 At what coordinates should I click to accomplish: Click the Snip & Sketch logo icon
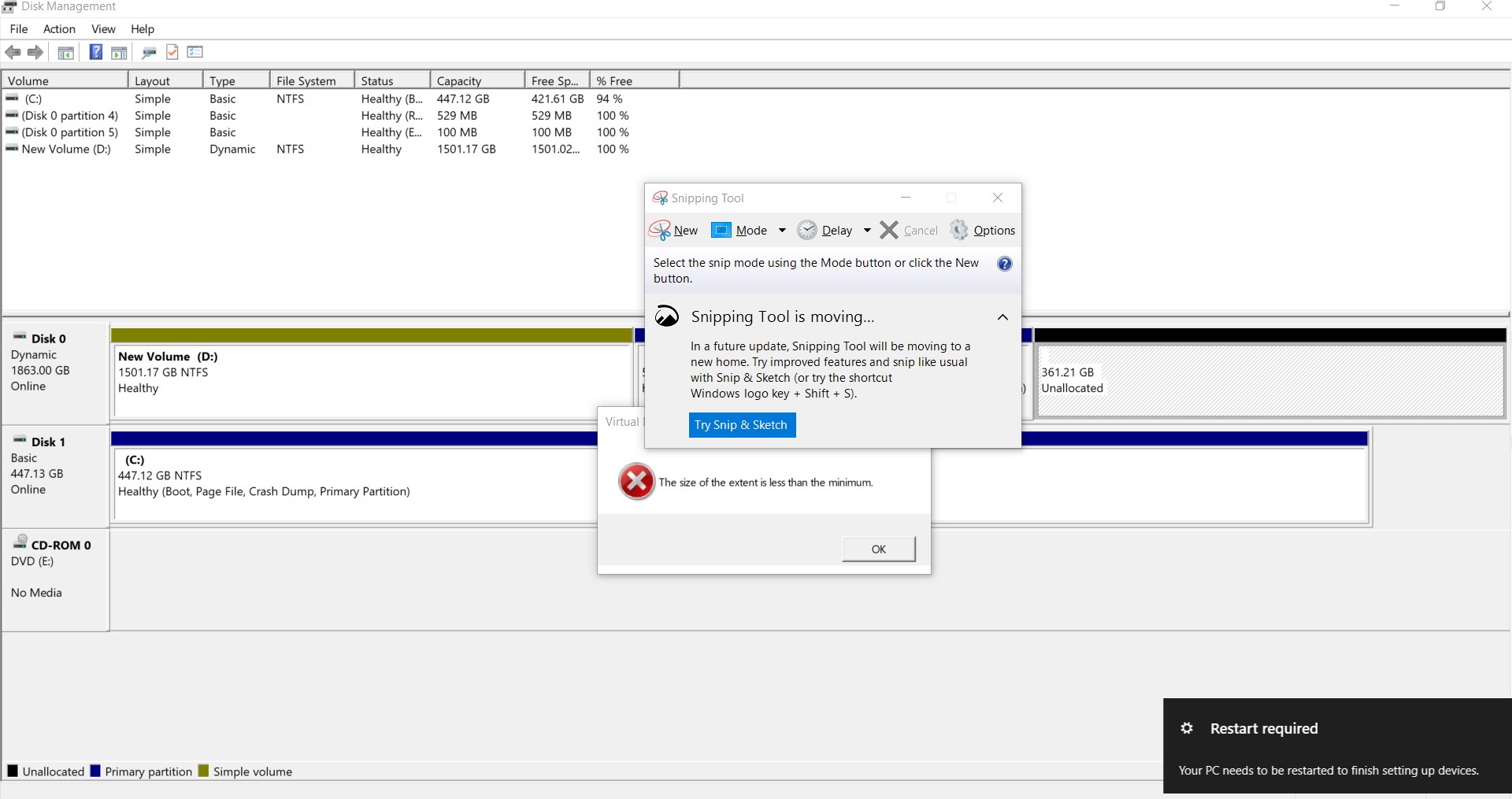coord(667,316)
